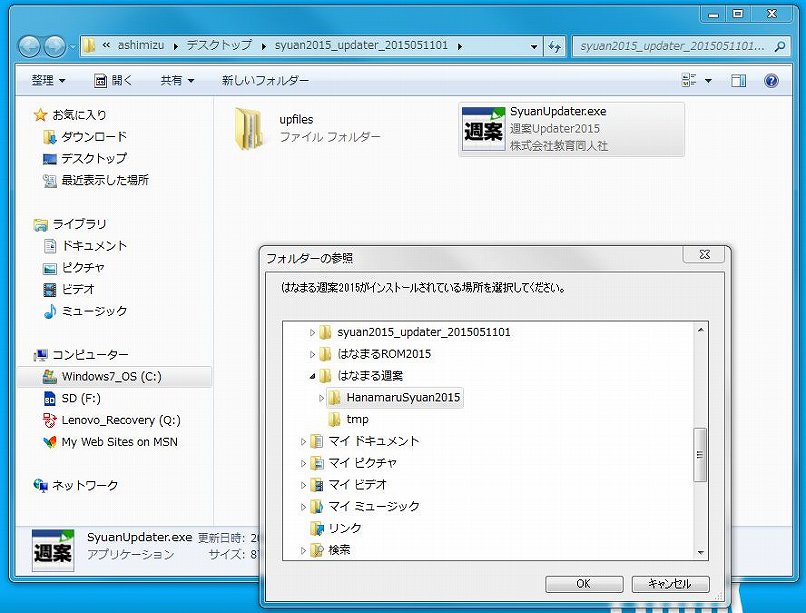Open the upfiles folder icon
The image size is (806, 613).
(249, 129)
